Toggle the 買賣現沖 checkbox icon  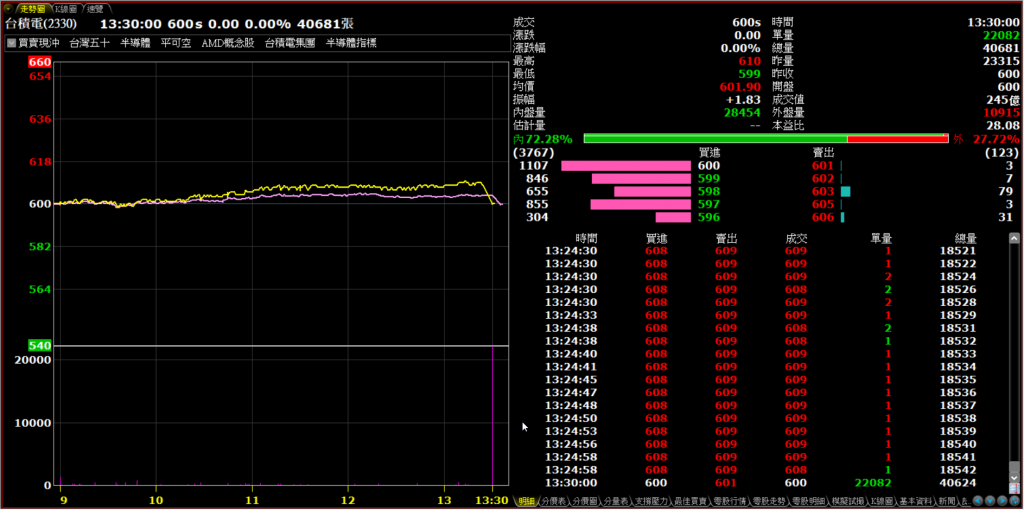click(11, 43)
